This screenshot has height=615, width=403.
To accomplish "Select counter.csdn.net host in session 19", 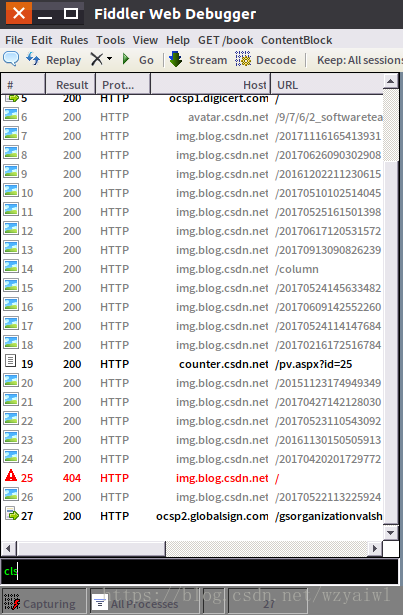I will (224, 364).
